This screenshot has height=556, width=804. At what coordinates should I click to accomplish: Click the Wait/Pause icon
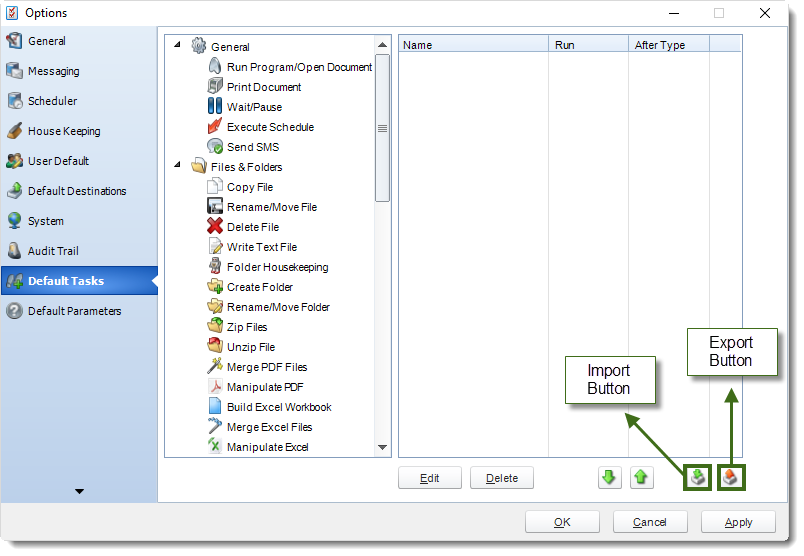215,106
